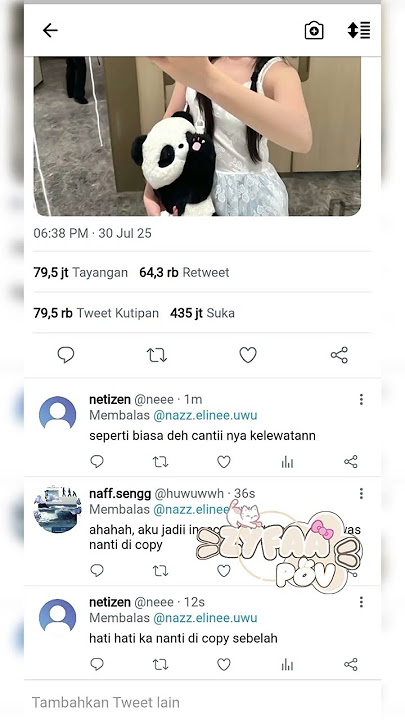Open the add-photo camera icon

tap(314, 31)
